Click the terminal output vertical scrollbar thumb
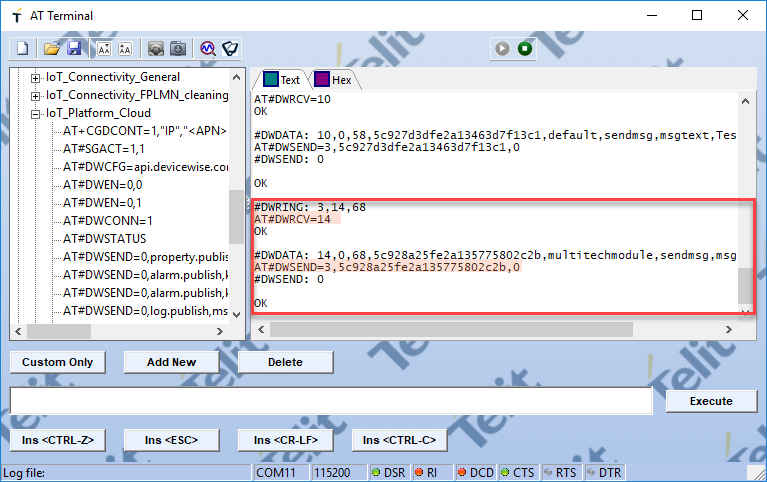767x482 pixels. 744,285
